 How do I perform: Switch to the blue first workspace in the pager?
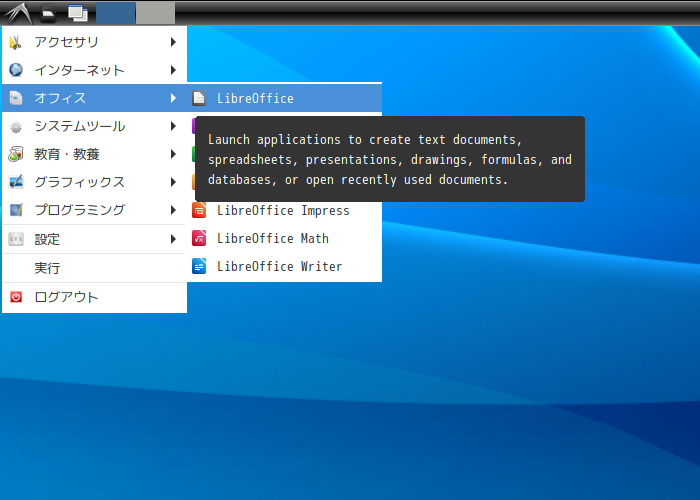click(116, 13)
